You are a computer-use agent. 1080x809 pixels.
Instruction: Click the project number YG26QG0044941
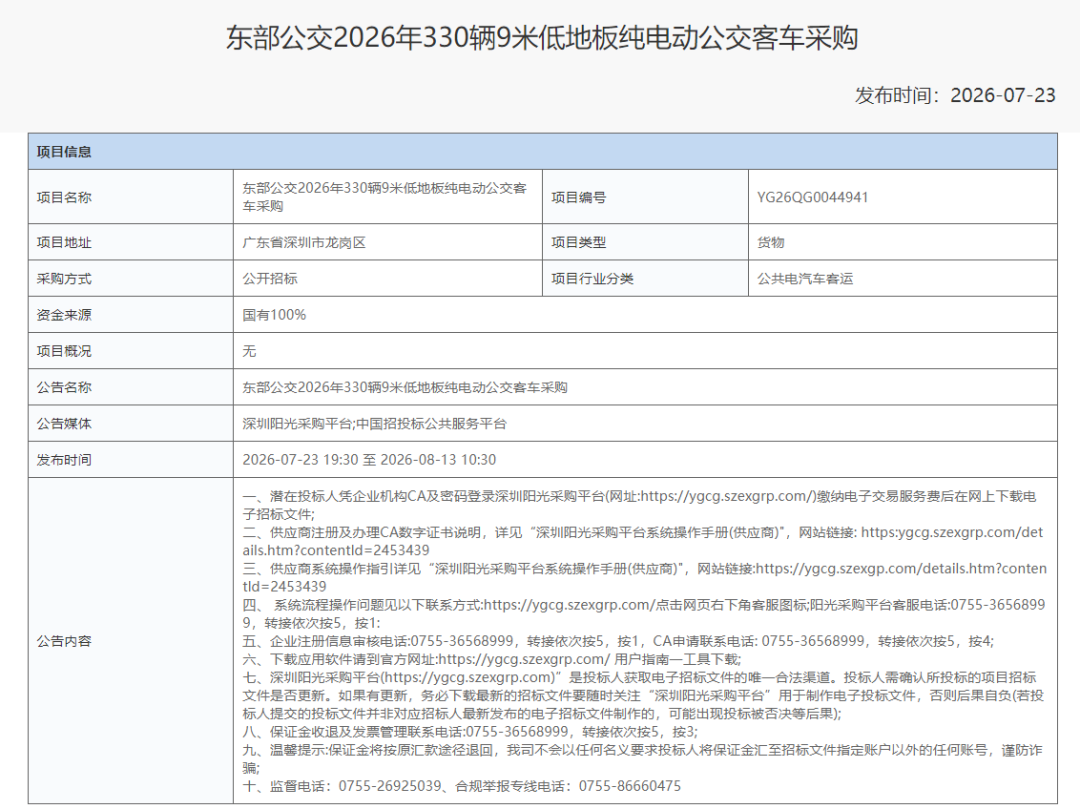click(812, 197)
